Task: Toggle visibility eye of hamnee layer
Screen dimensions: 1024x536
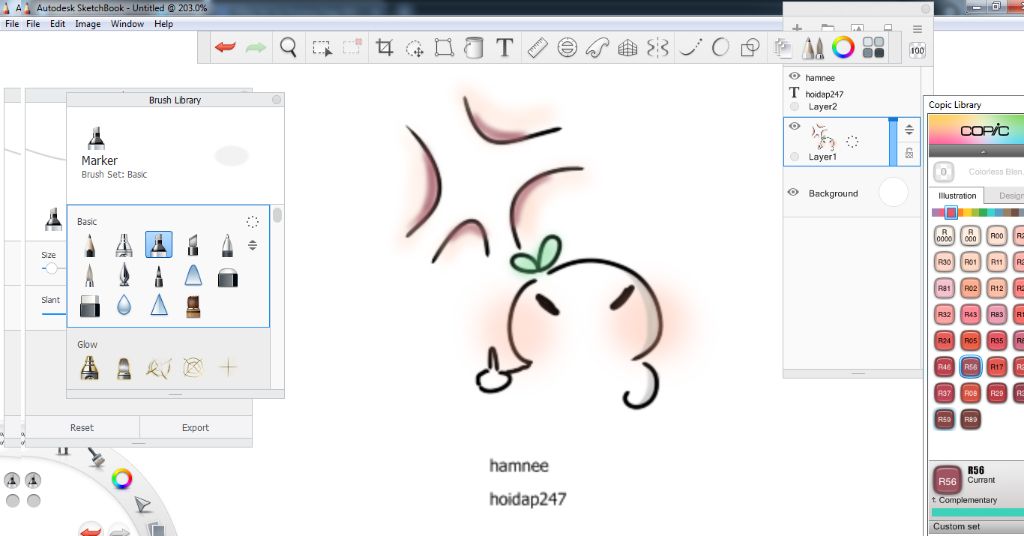Action: (x=795, y=76)
